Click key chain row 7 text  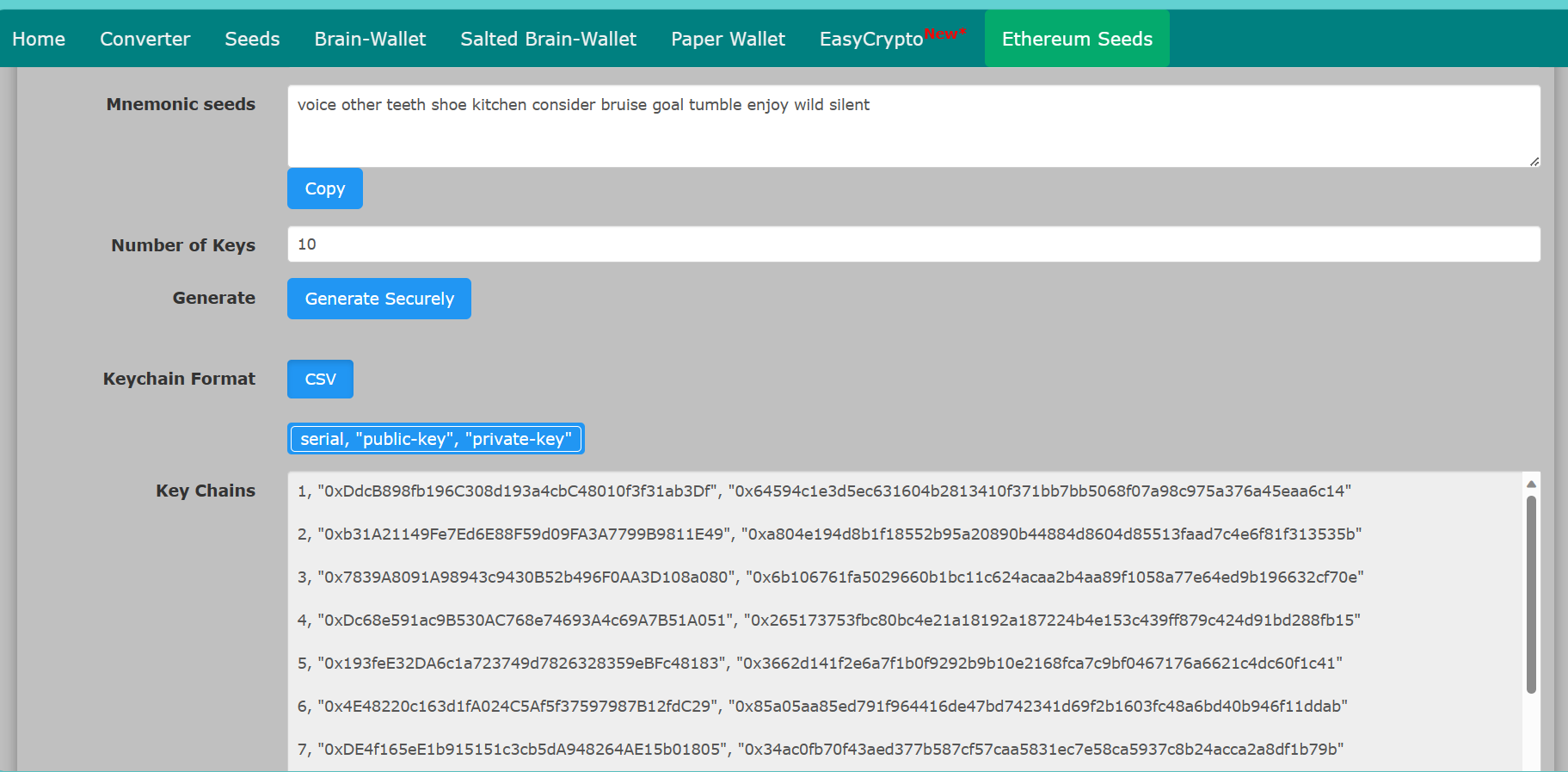pos(821,749)
